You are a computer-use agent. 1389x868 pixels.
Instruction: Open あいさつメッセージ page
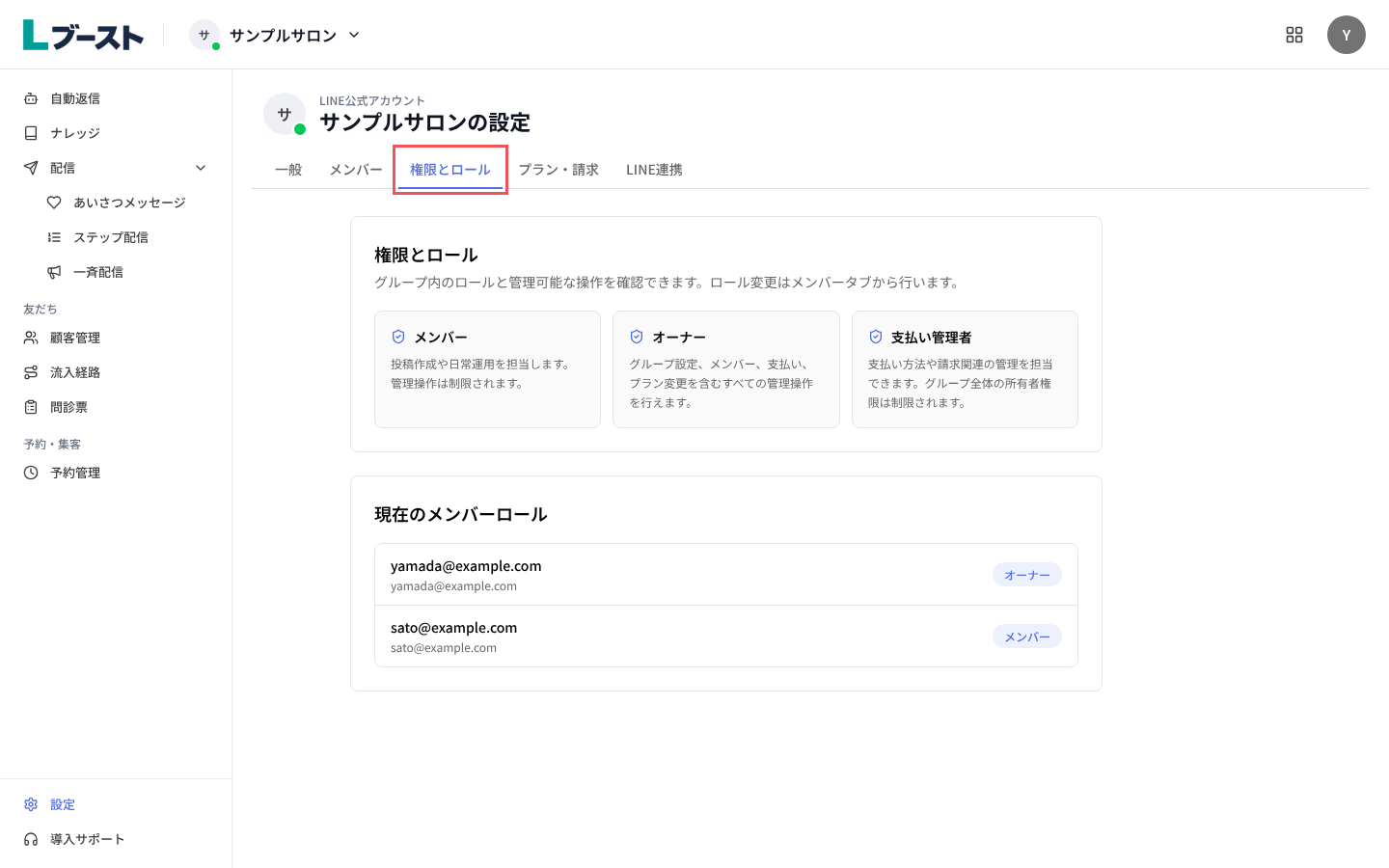click(x=127, y=203)
